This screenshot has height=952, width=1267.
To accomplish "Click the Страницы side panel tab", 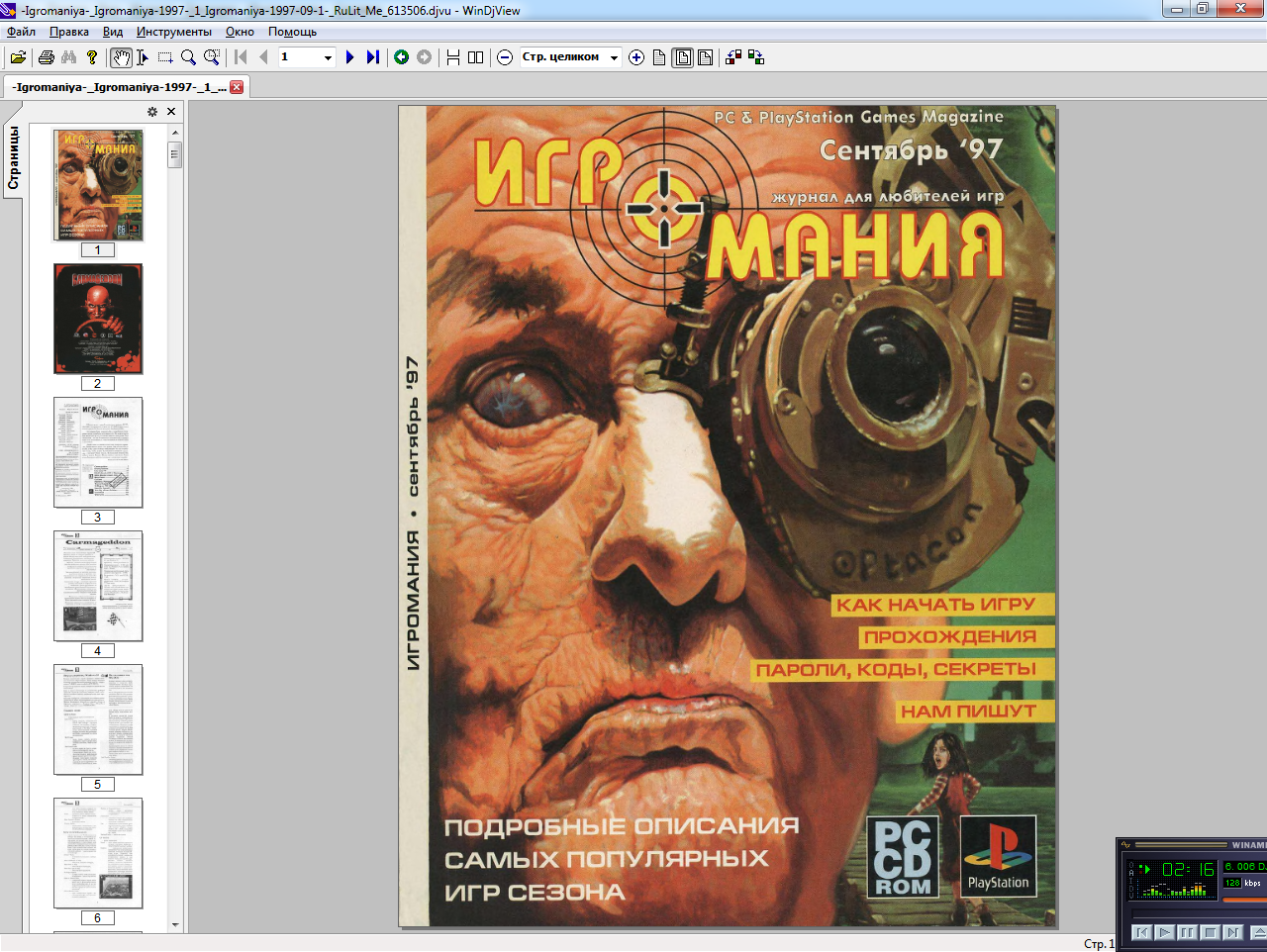I will (13, 158).
